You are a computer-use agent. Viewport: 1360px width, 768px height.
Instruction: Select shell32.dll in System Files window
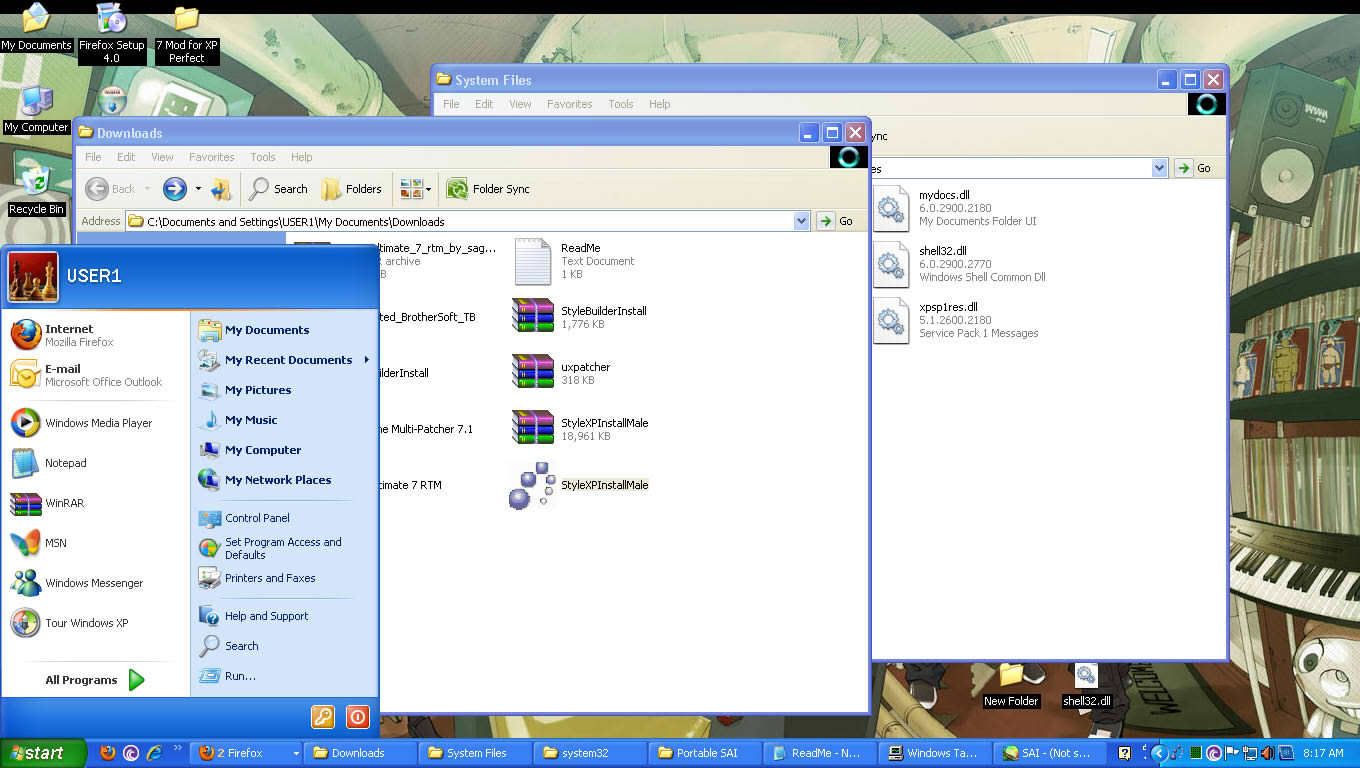pyautogui.click(x=959, y=264)
